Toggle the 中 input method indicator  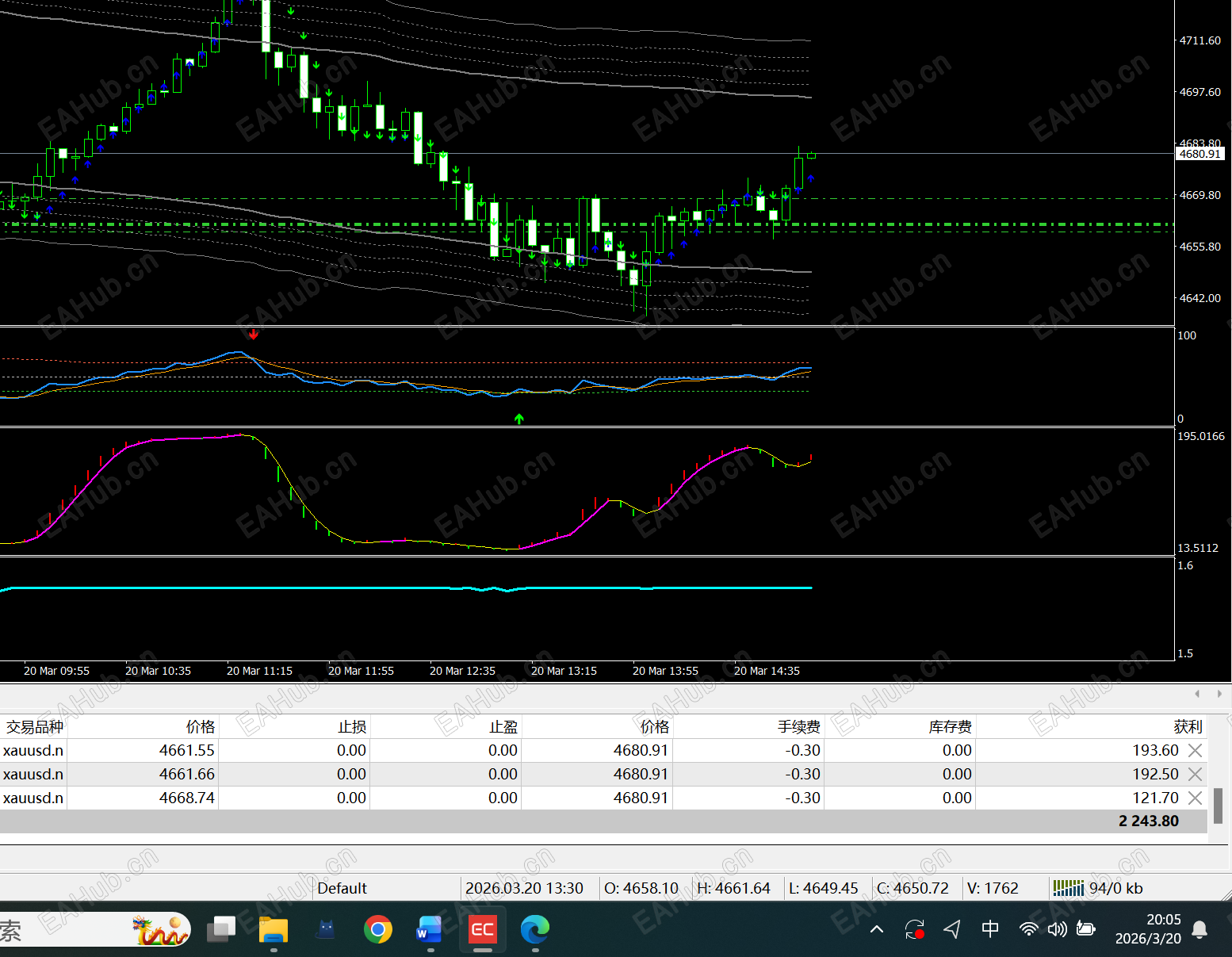[x=990, y=928]
